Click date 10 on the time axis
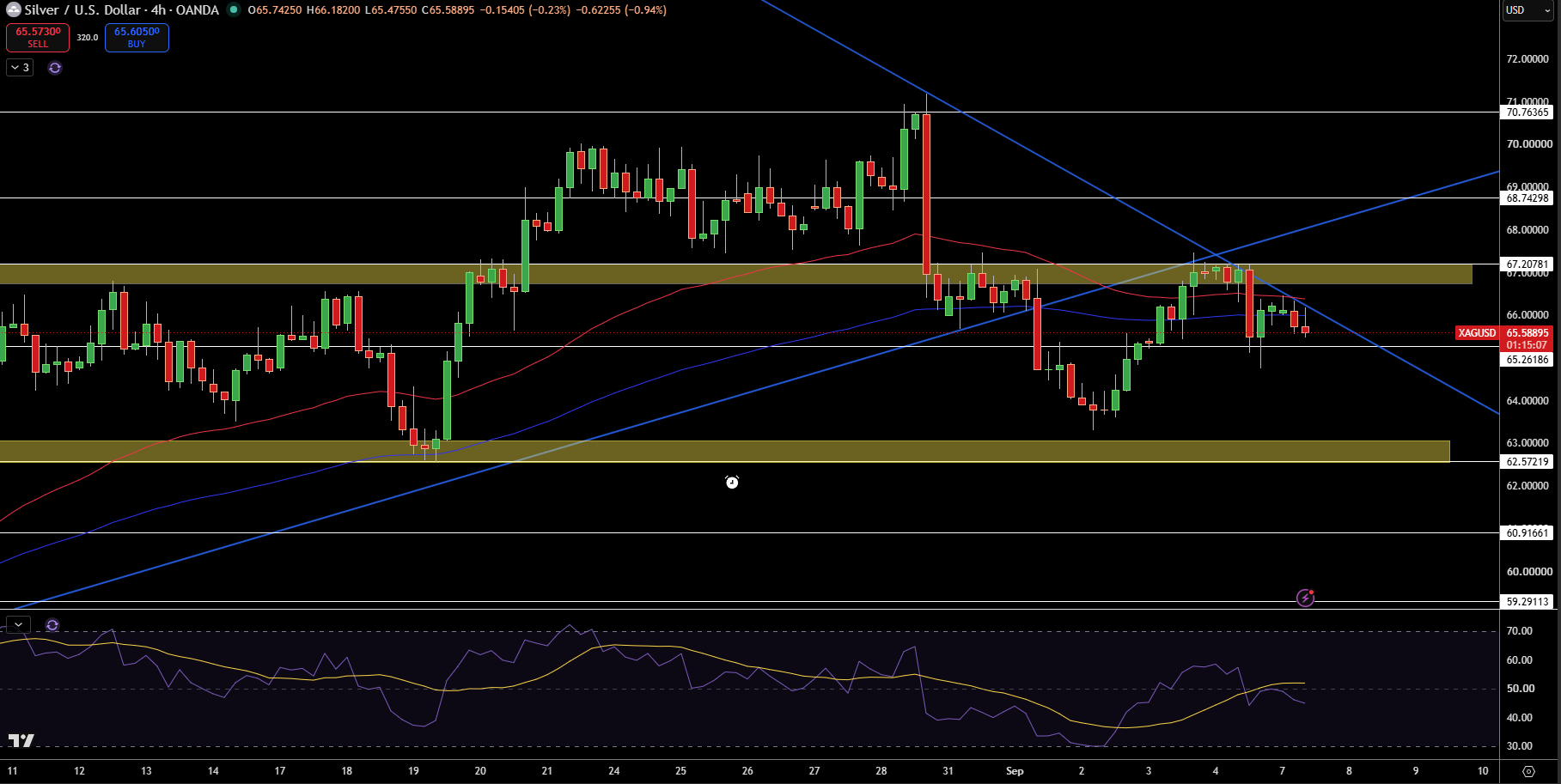The image size is (1561, 784). [x=1483, y=771]
